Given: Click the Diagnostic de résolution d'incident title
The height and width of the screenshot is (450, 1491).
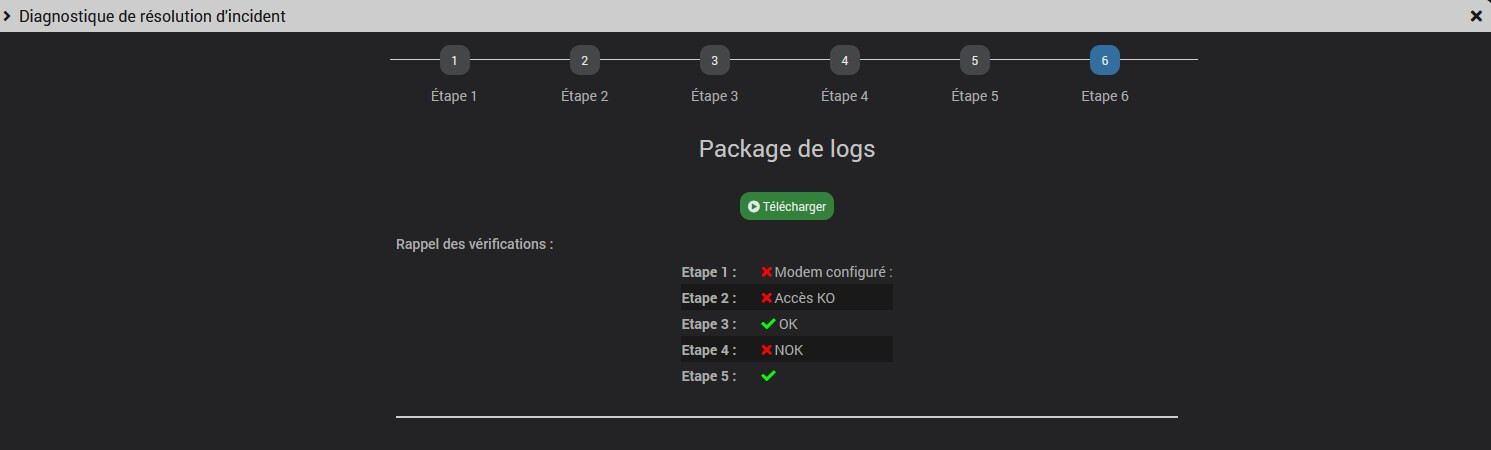Looking at the screenshot, I should coord(152,16).
